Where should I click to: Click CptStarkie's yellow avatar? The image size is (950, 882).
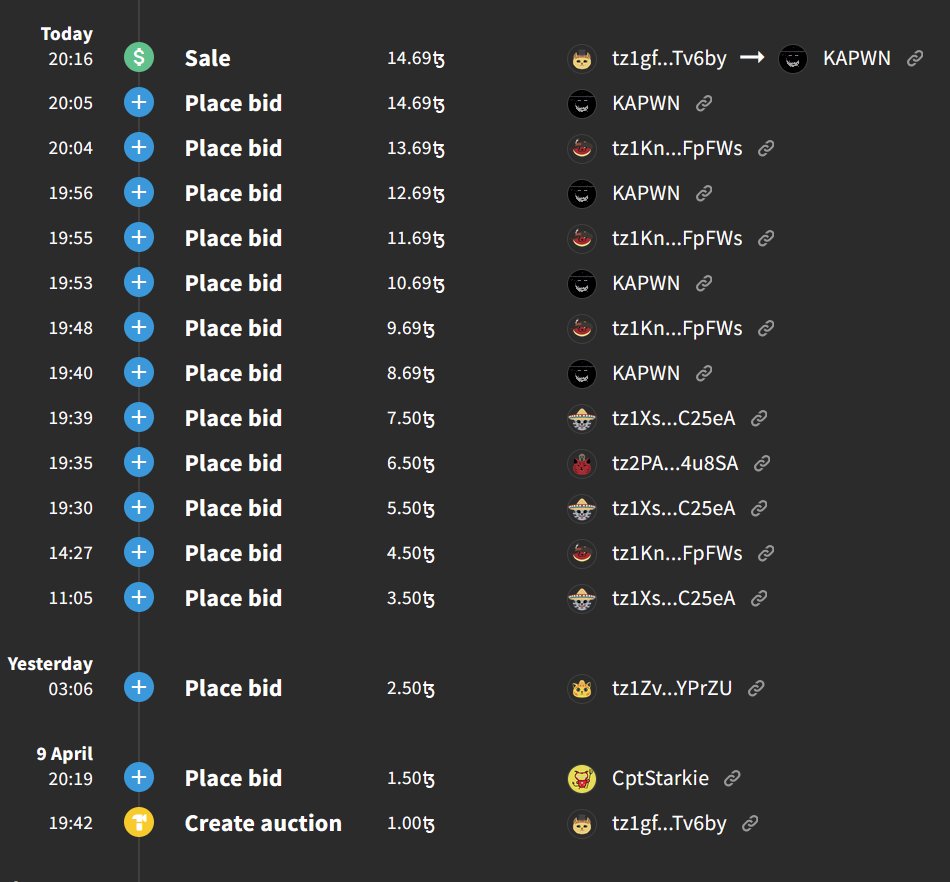(582, 778)
